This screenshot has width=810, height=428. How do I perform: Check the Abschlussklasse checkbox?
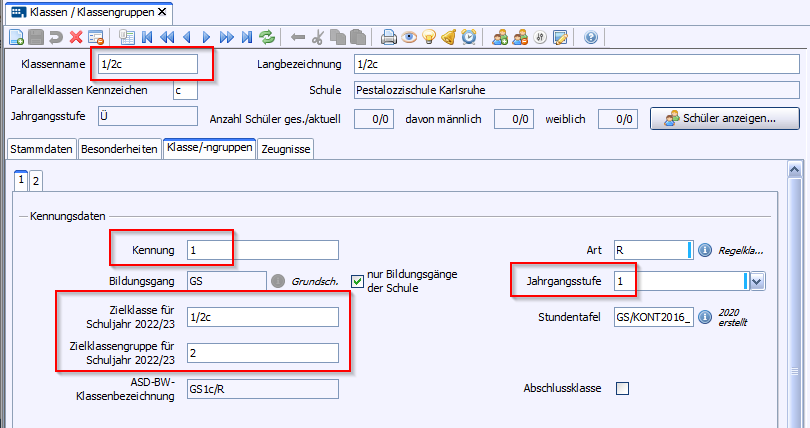point(622,388)
